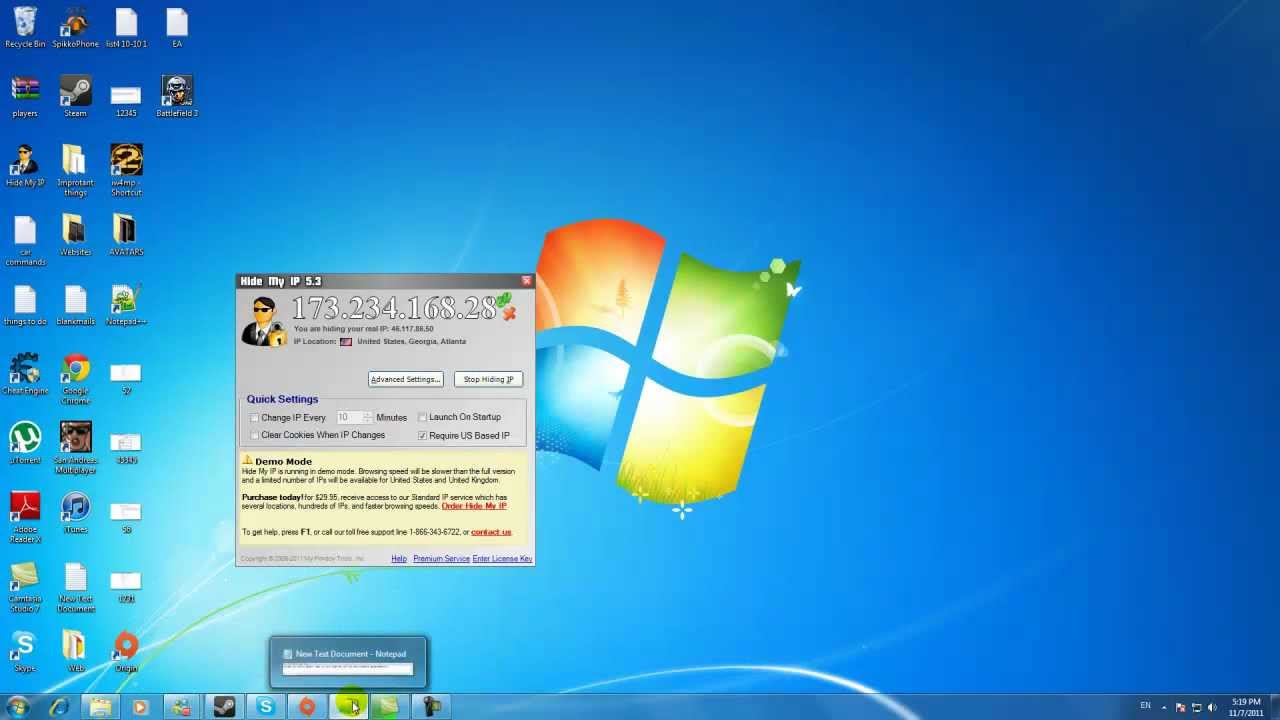1280x720 pixels.
Task: Click the minutes spinner arrows
Action: pos(367,418)
